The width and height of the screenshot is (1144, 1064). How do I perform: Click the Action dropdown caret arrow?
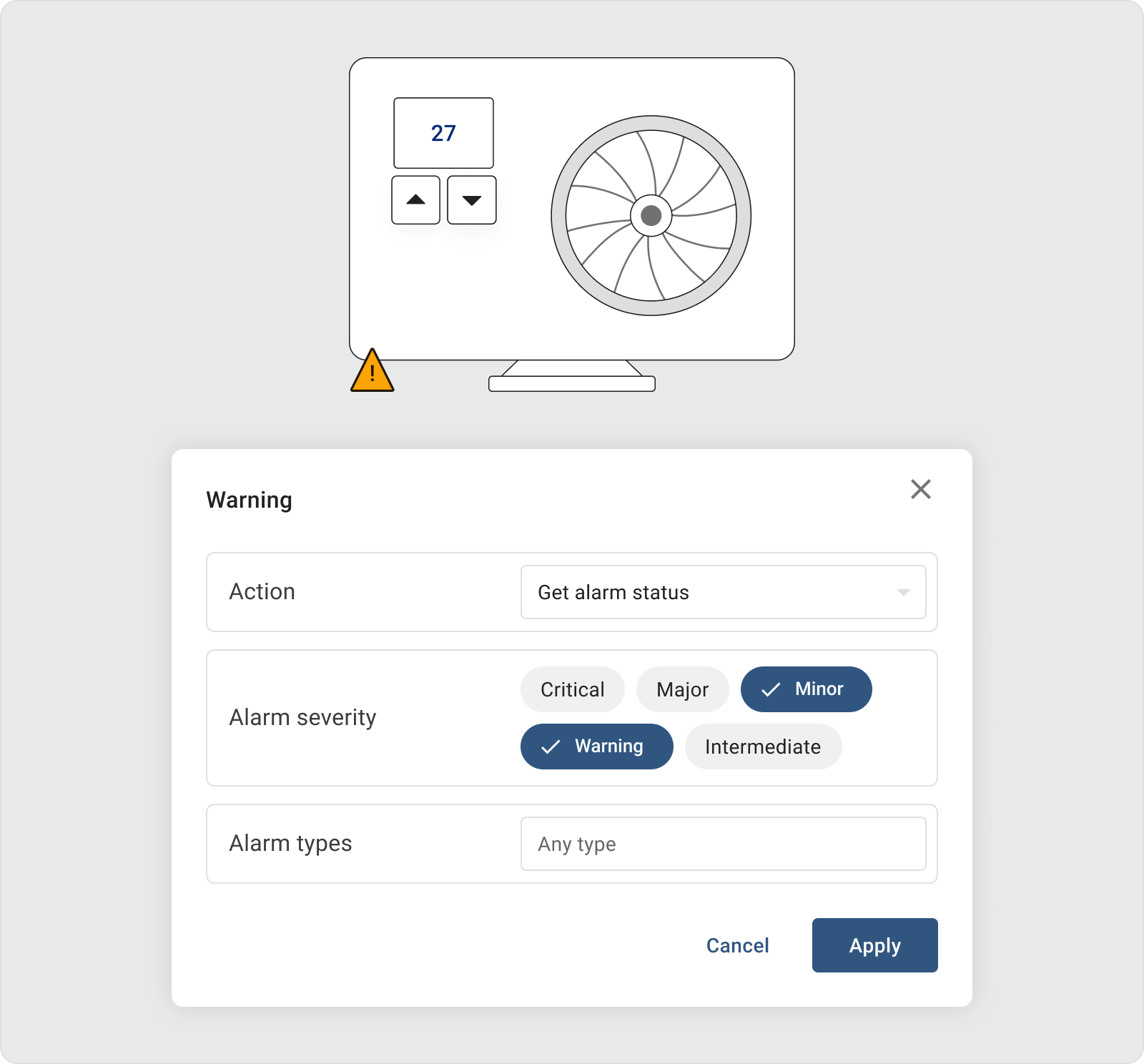pyautogui.click(x=903, y=593)
